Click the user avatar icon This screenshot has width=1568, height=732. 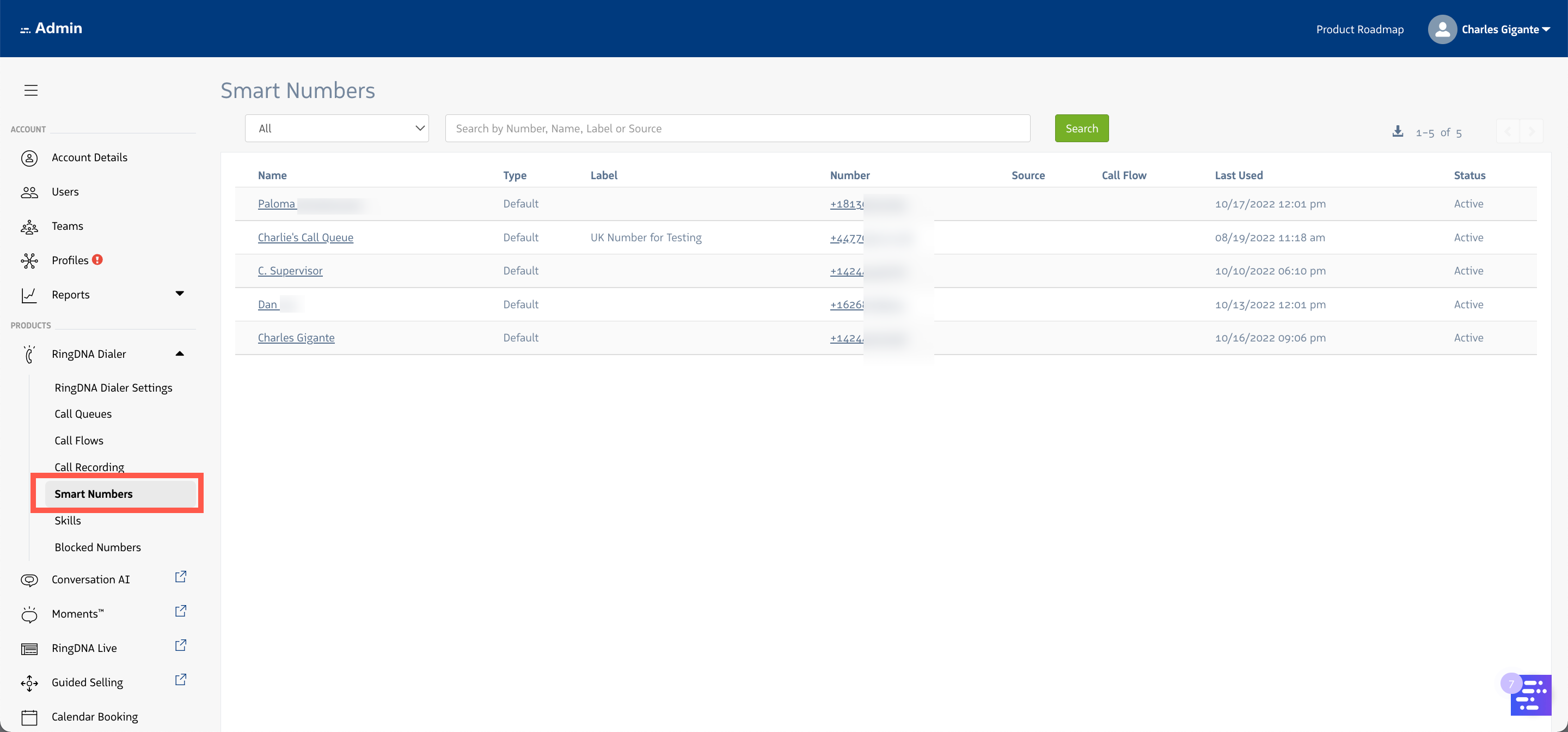1442,29
